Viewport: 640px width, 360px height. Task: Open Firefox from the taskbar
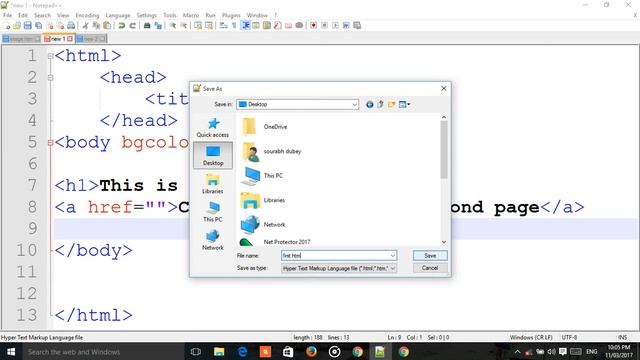point(311,352)
